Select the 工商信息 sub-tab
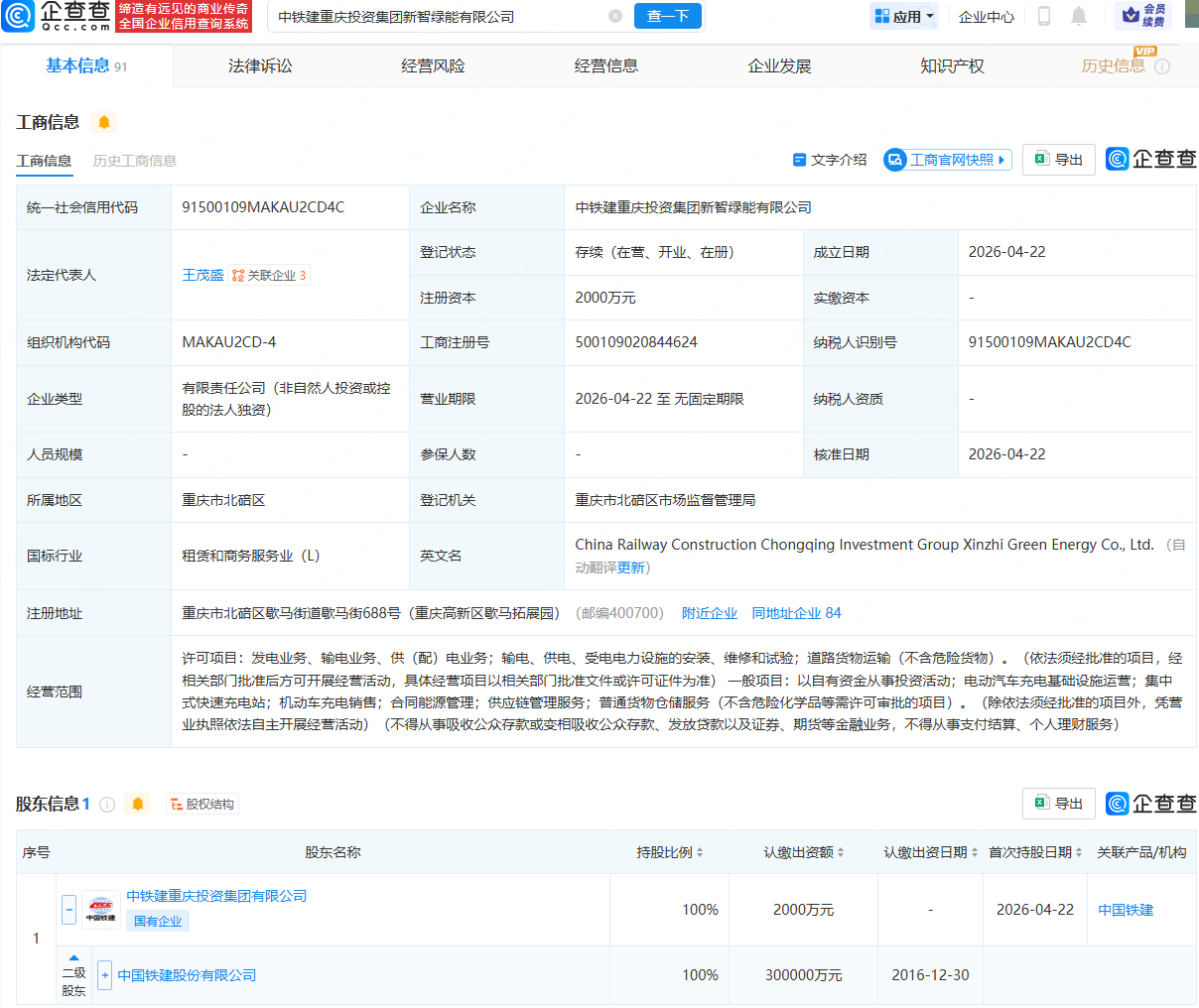Viewport: 1199px width, 1008px height. tap(44, 161)
